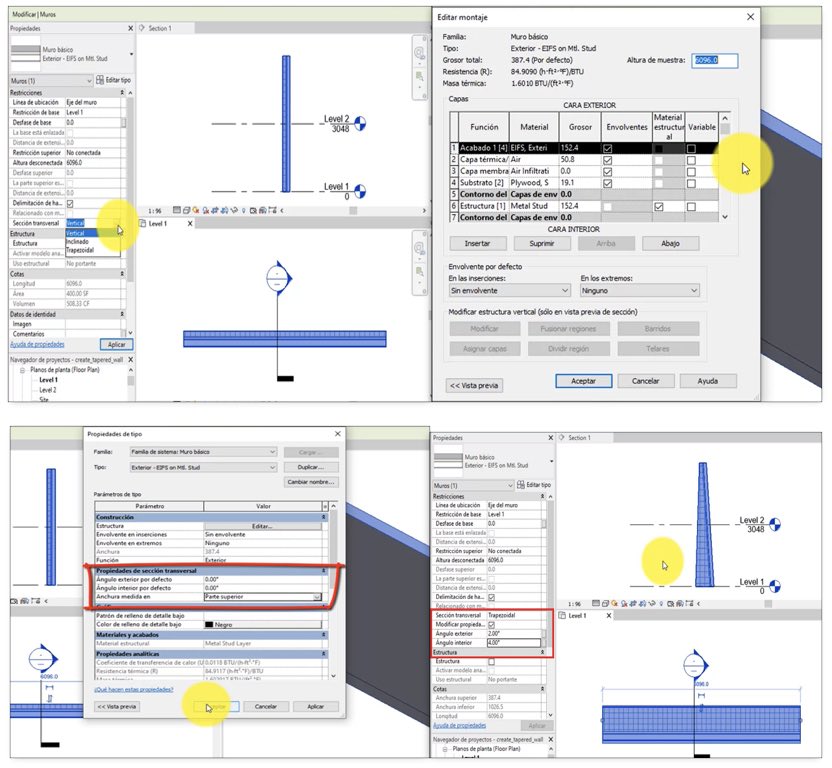Click Editar tipo icon in top-left Propiedades panel

tap(100, 80)
